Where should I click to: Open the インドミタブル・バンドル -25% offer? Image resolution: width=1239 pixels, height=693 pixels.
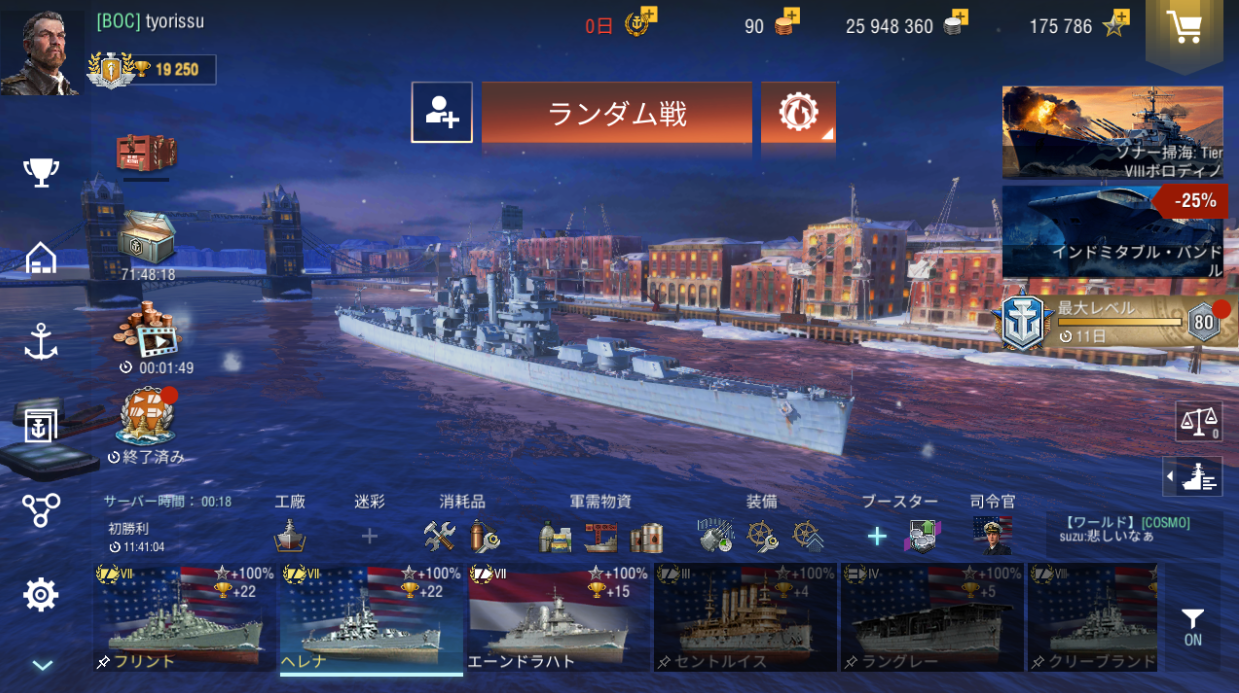point(1112,232)
